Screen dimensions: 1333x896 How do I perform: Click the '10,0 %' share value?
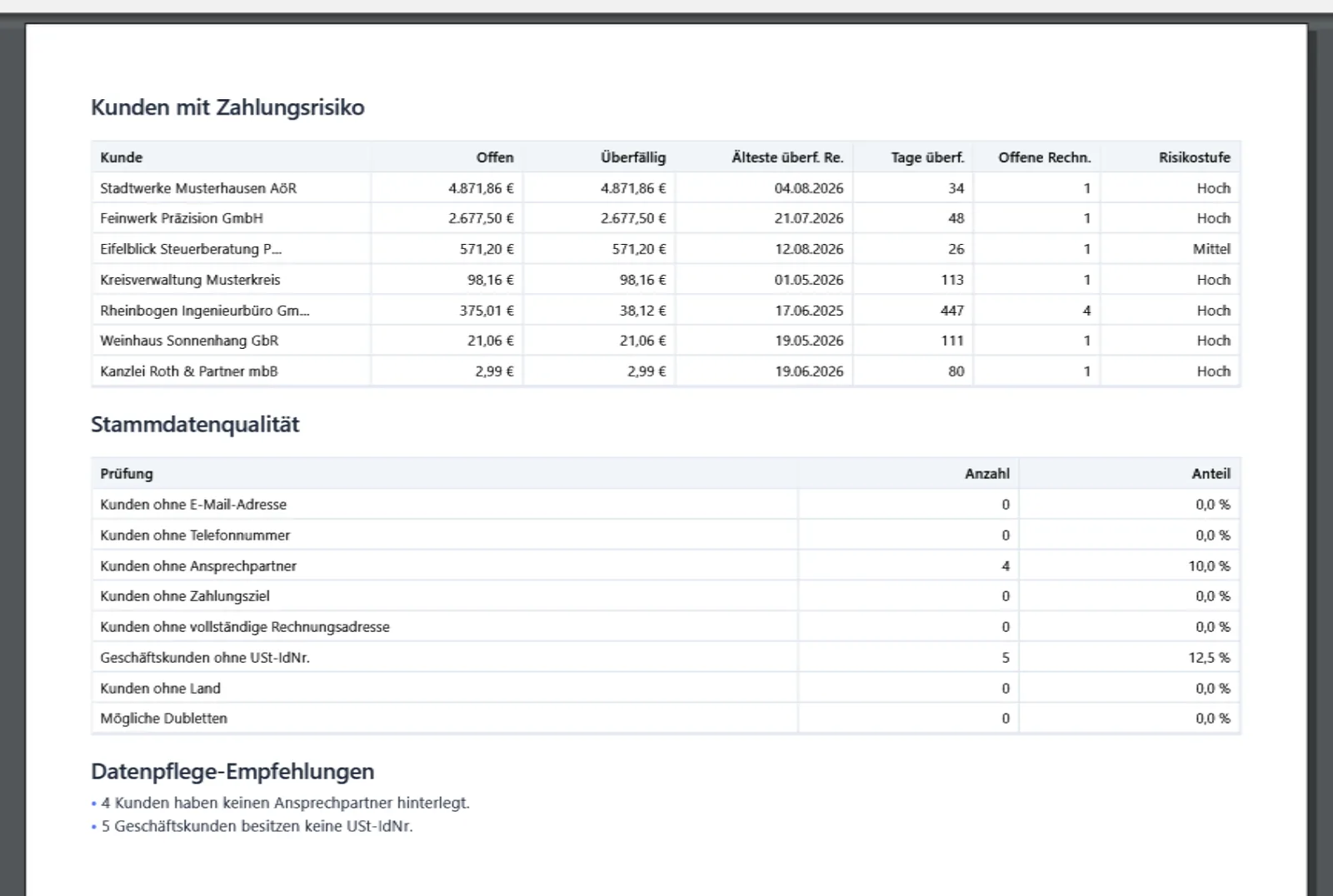pyautogui.click(x=1209, y=566)
